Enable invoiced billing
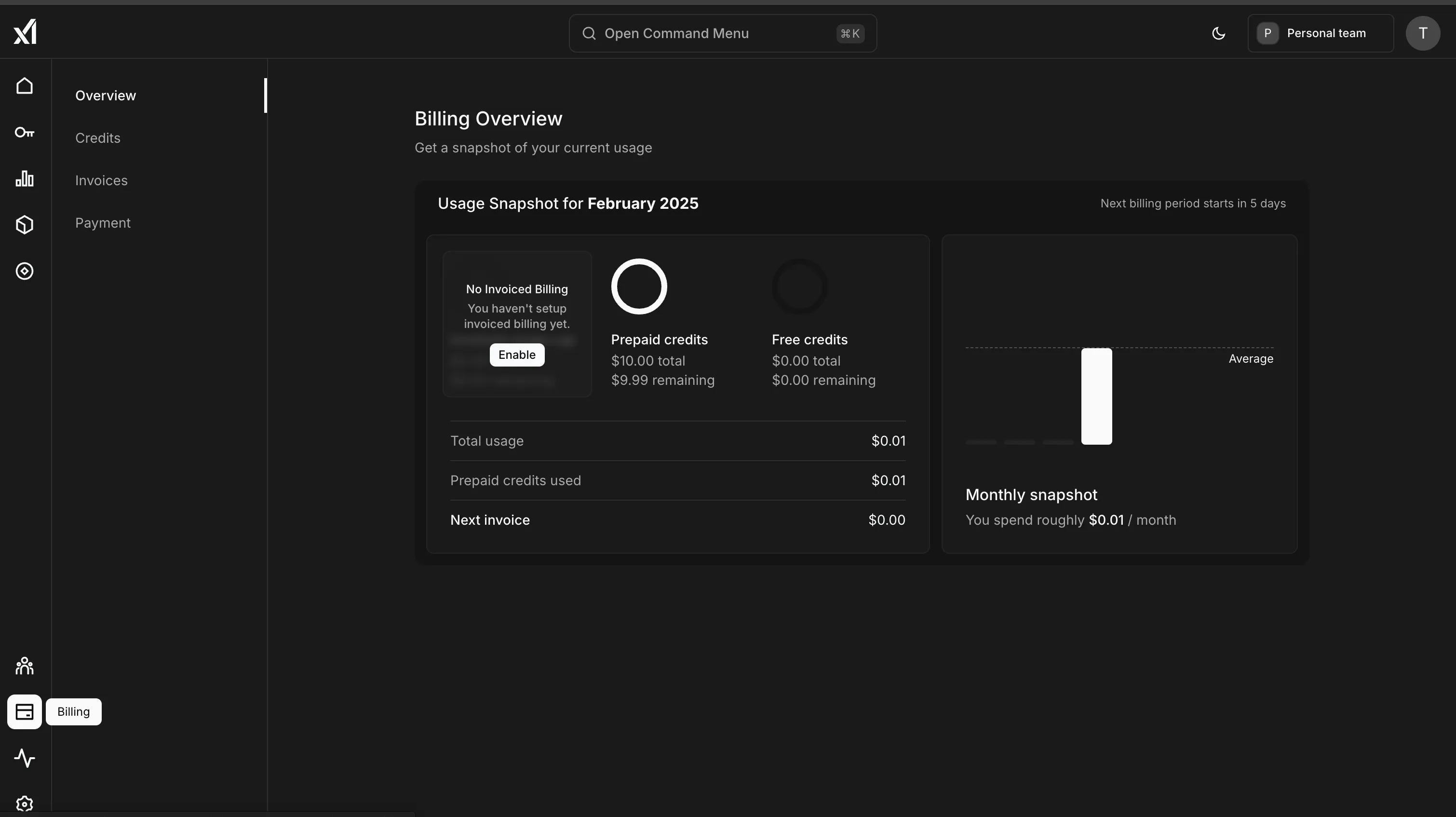The height and width of the screenshot is (817, 1456). (517, 354)
